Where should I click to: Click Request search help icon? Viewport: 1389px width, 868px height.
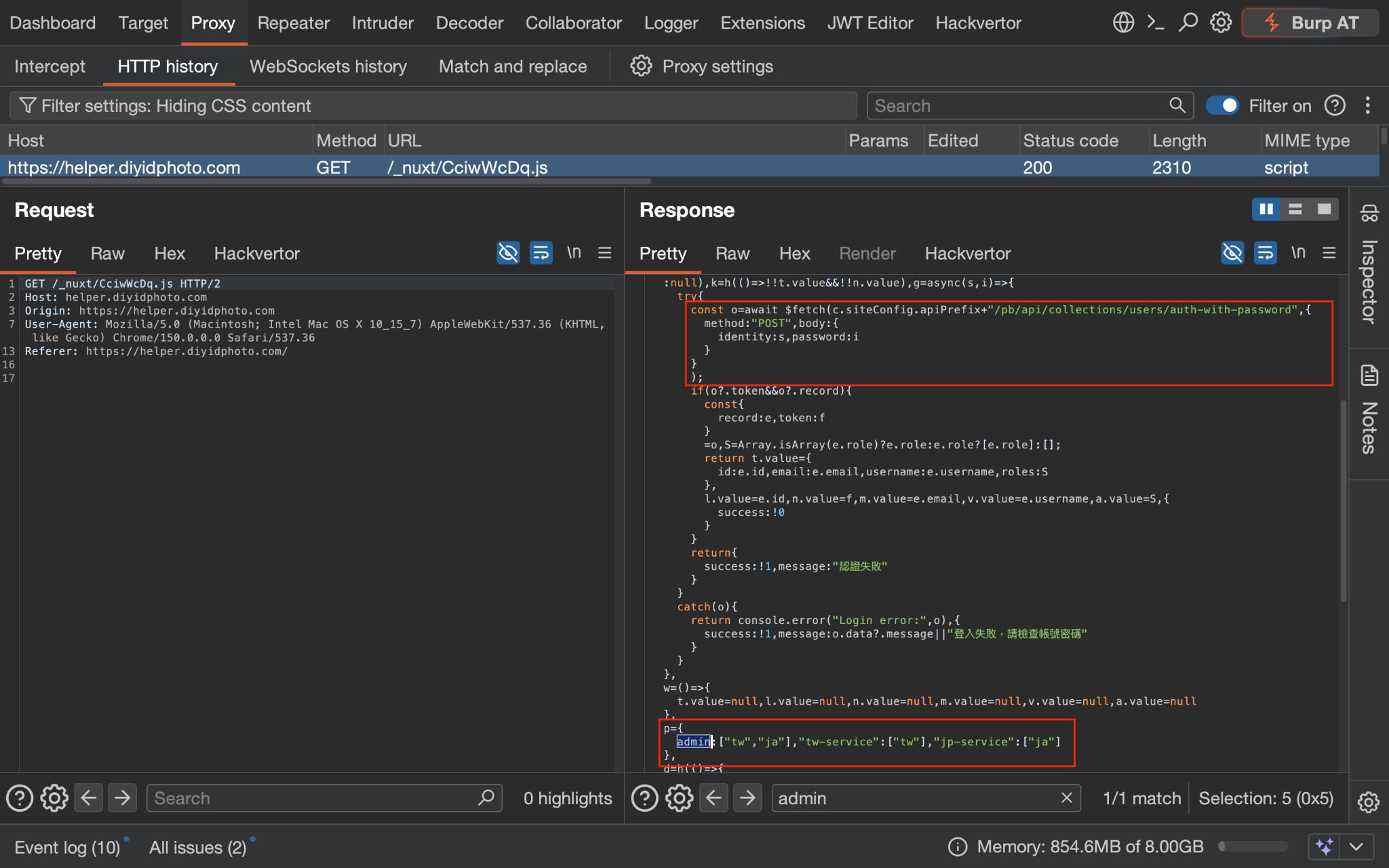20,798
